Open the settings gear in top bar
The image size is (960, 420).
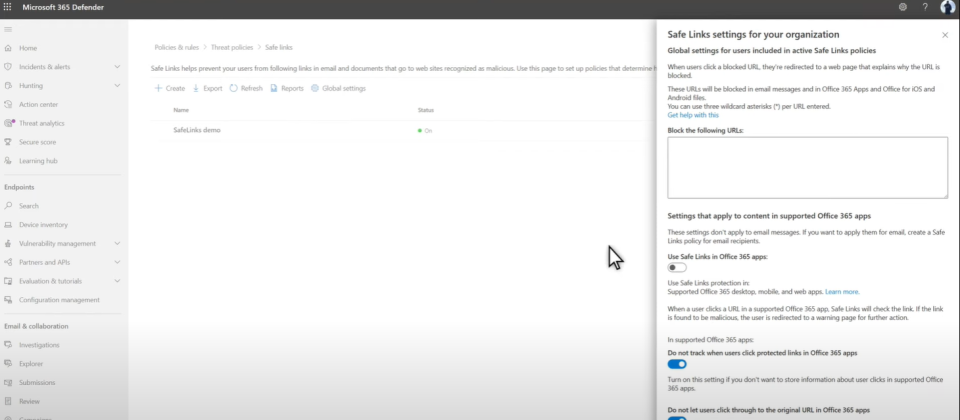point(902,7)
